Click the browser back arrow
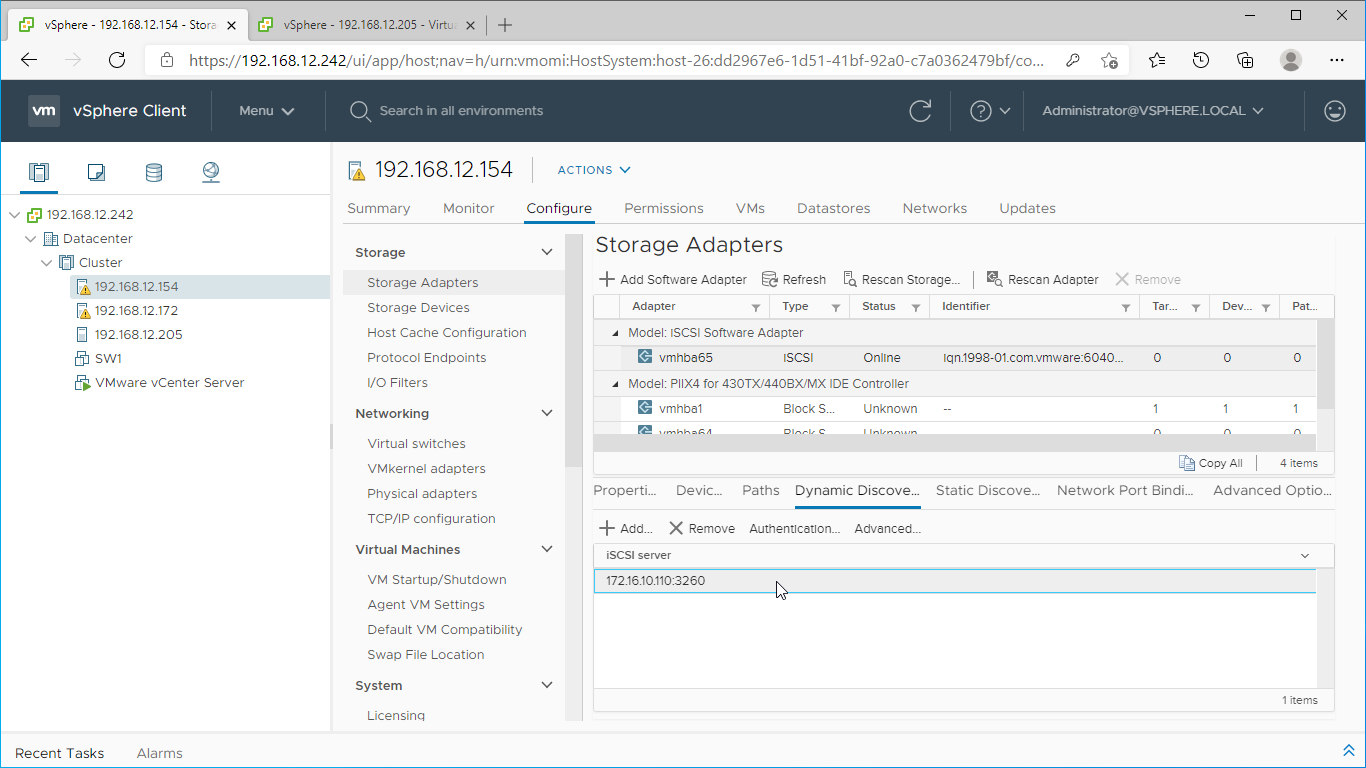This screenshot has height=768, width=1366. [29, 60]
